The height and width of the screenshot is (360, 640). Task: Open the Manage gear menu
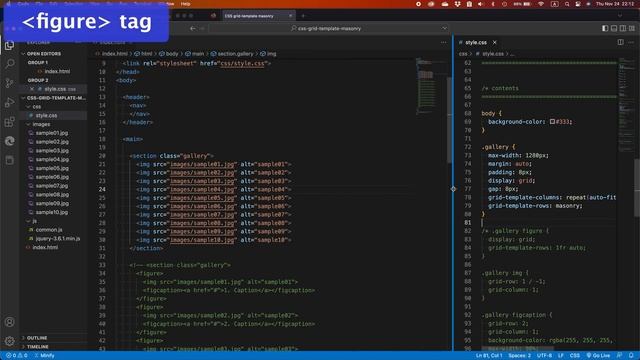click(9, 341)
